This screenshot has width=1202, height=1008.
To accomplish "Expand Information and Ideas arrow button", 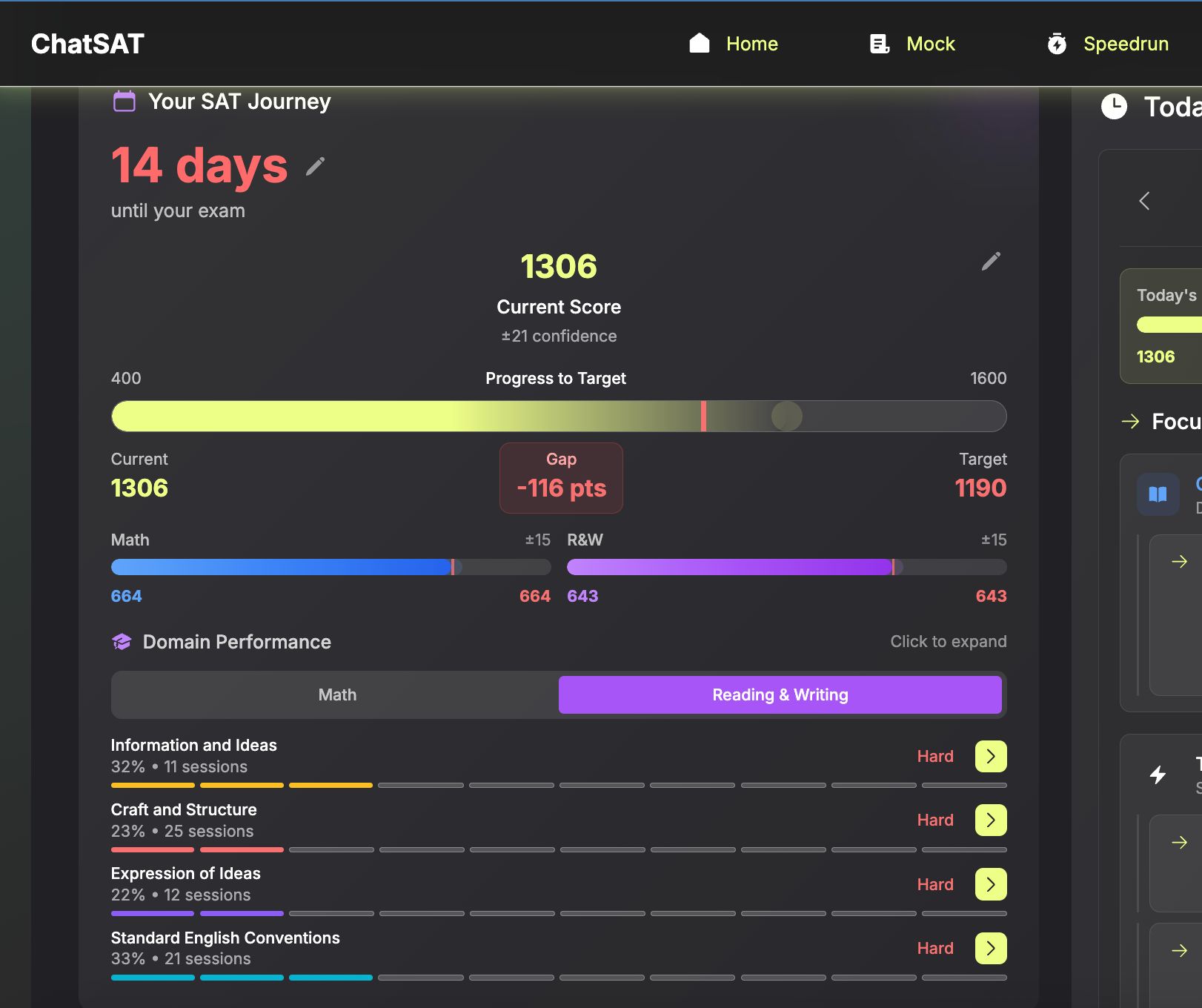I will point(990,756).
